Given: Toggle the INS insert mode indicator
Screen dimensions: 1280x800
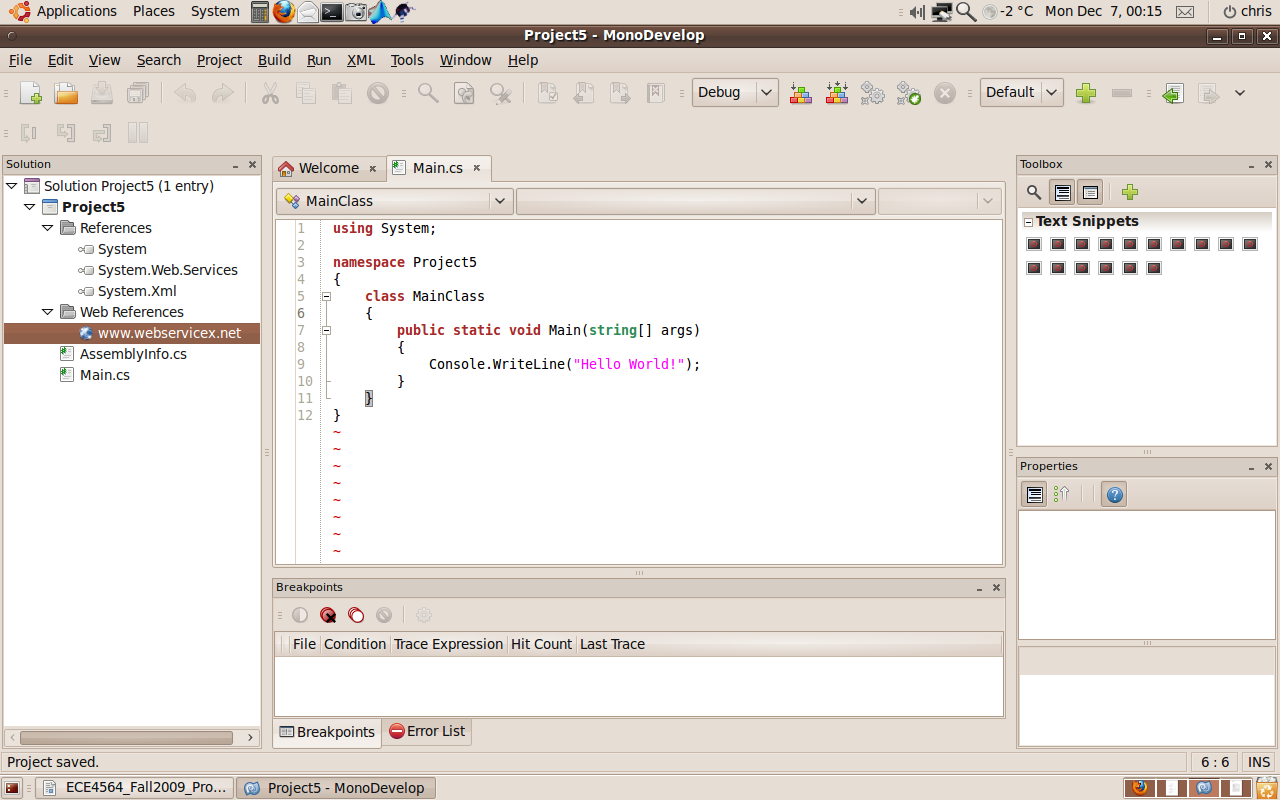Looking at the screenshot, I should coord(1258,762).
